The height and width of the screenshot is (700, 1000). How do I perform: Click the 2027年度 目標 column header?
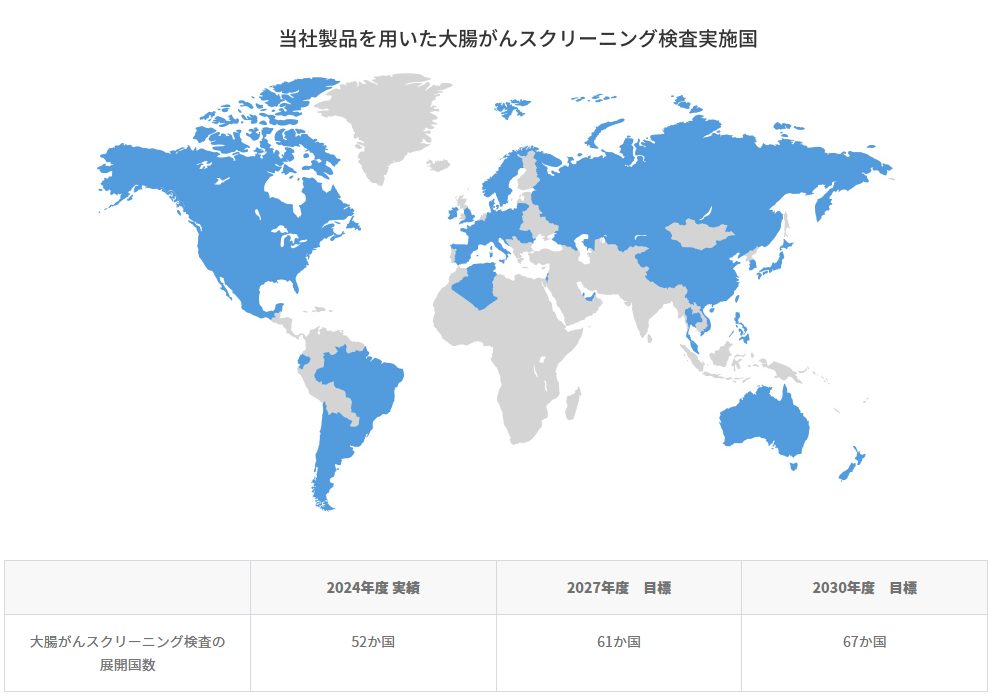(x=619, y=588)
